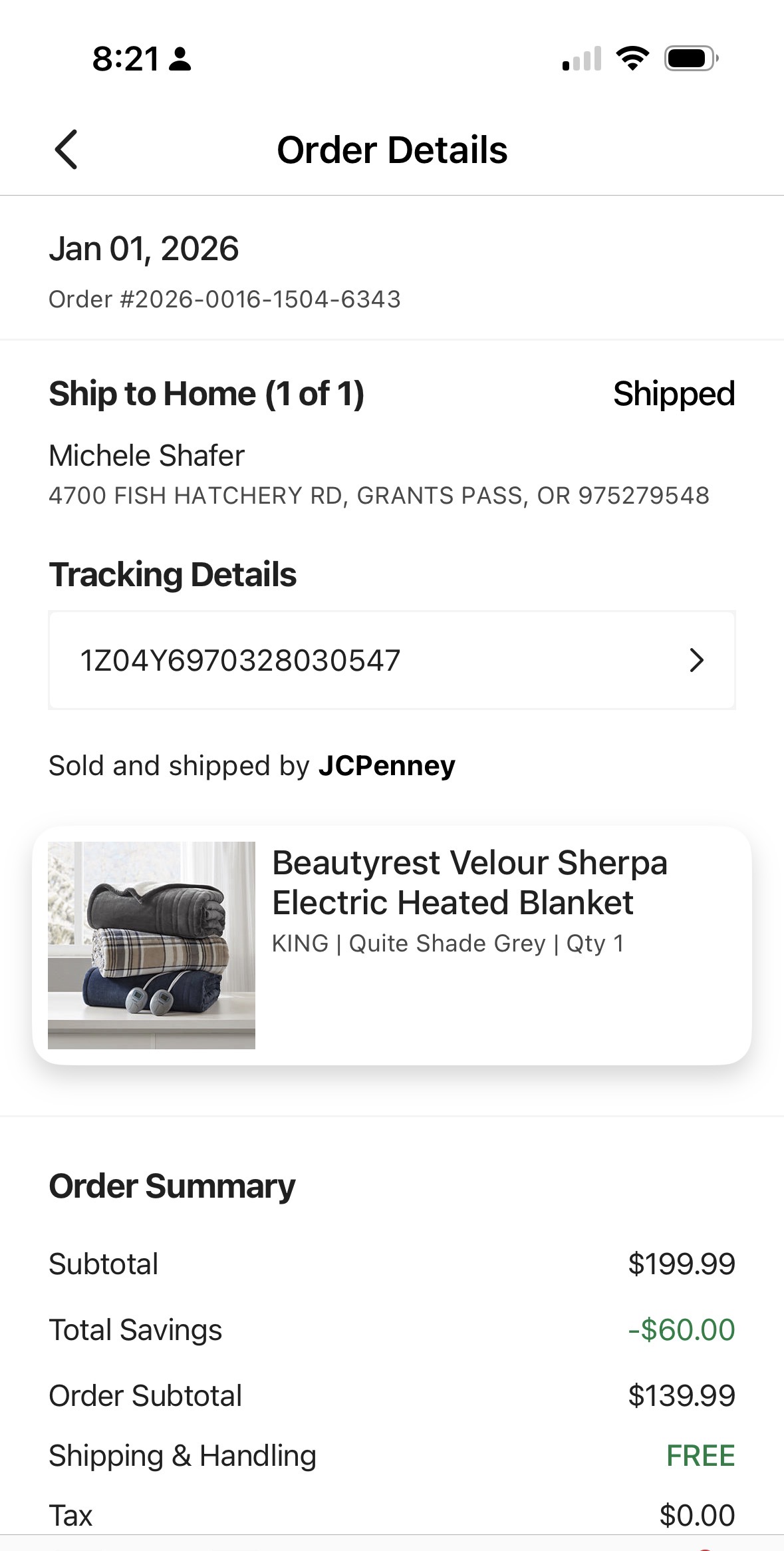
Task: Tap the Shipped status label
Action: click(x=674, y=394)
